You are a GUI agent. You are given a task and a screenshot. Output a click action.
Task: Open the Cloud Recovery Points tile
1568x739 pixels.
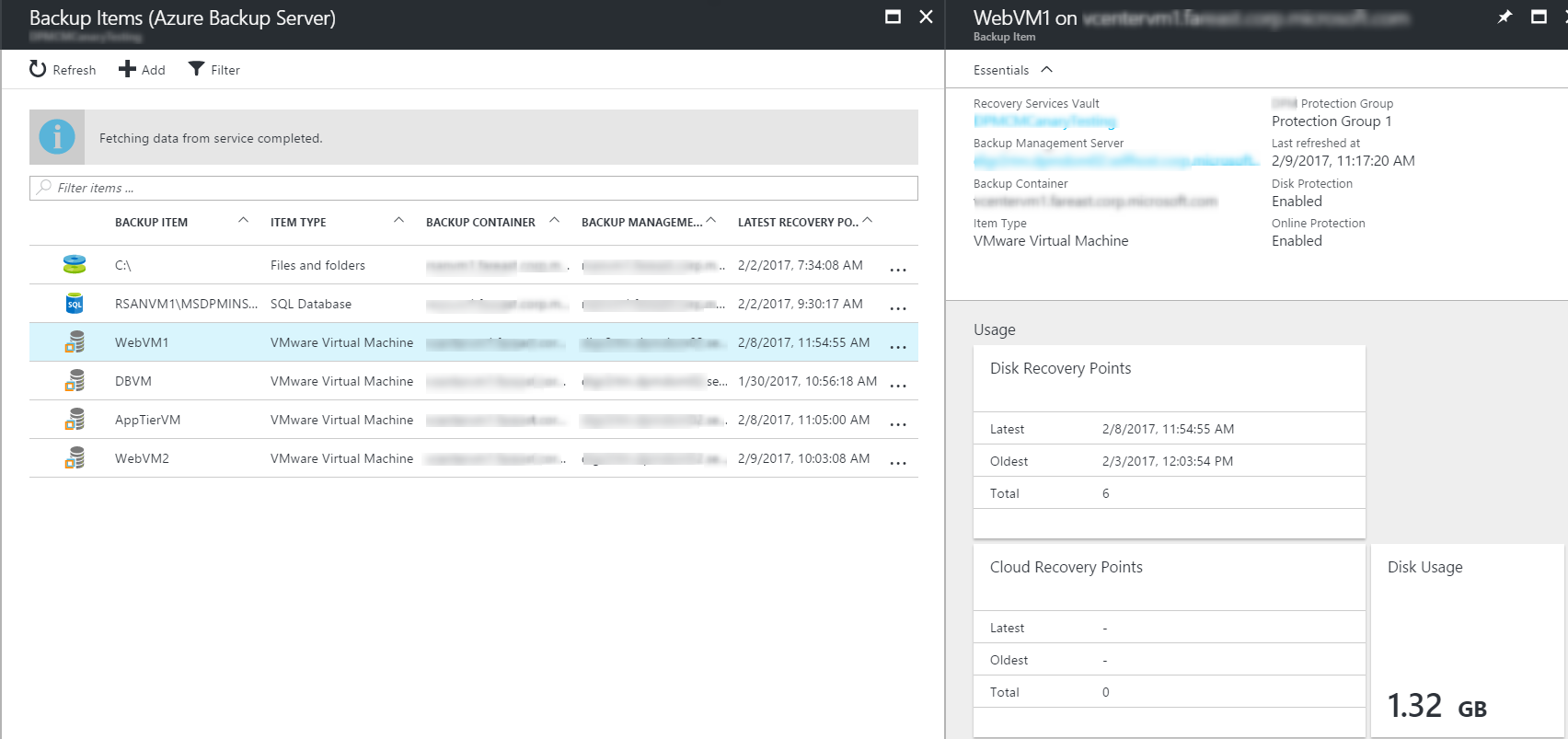1169,640
